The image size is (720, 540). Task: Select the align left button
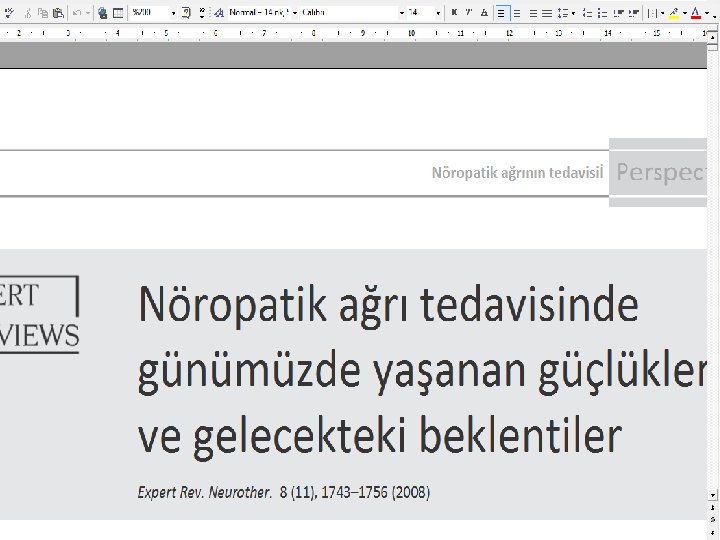coord(501,13)
